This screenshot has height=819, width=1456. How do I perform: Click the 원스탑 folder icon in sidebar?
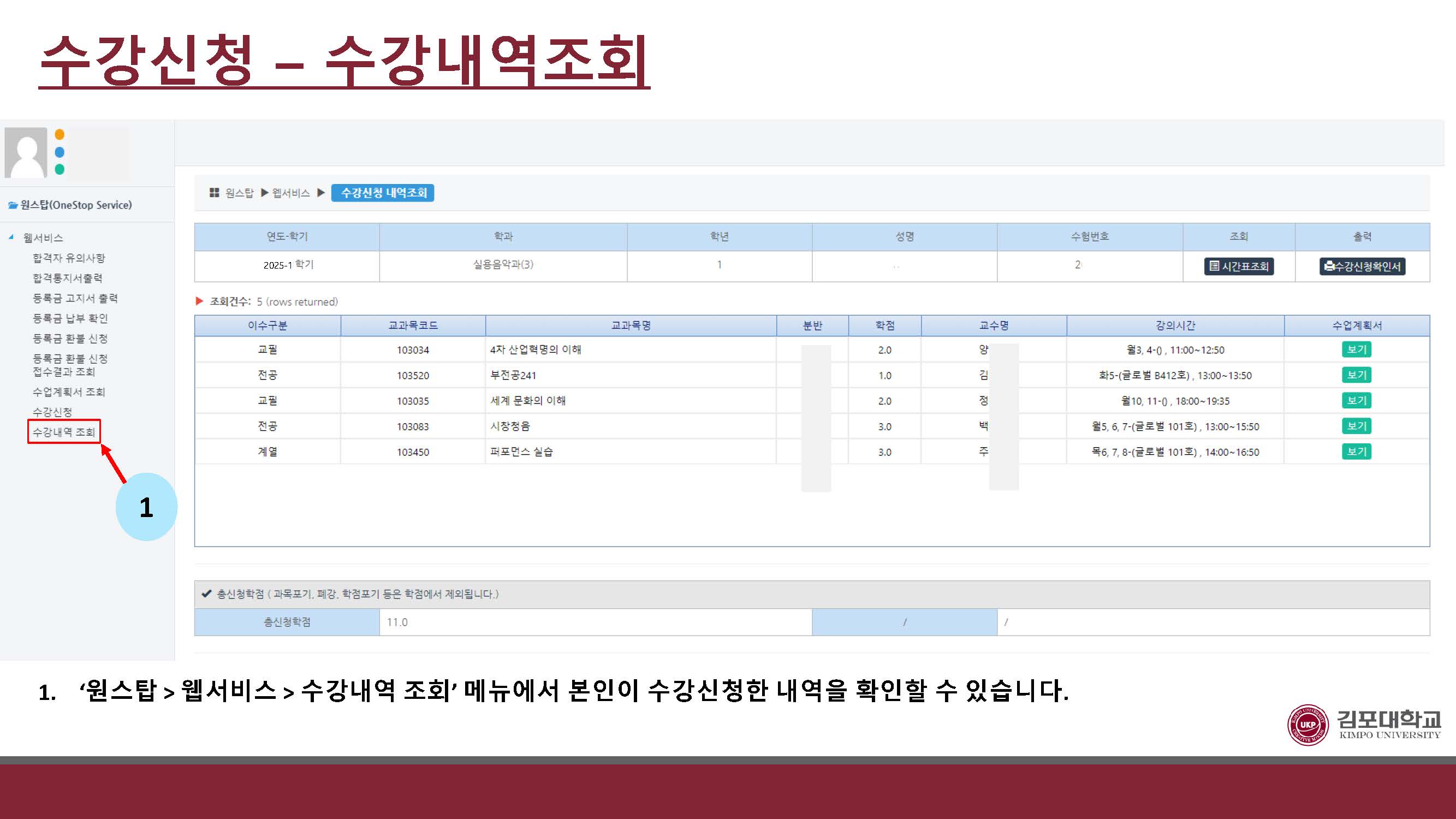coord(13,205)
